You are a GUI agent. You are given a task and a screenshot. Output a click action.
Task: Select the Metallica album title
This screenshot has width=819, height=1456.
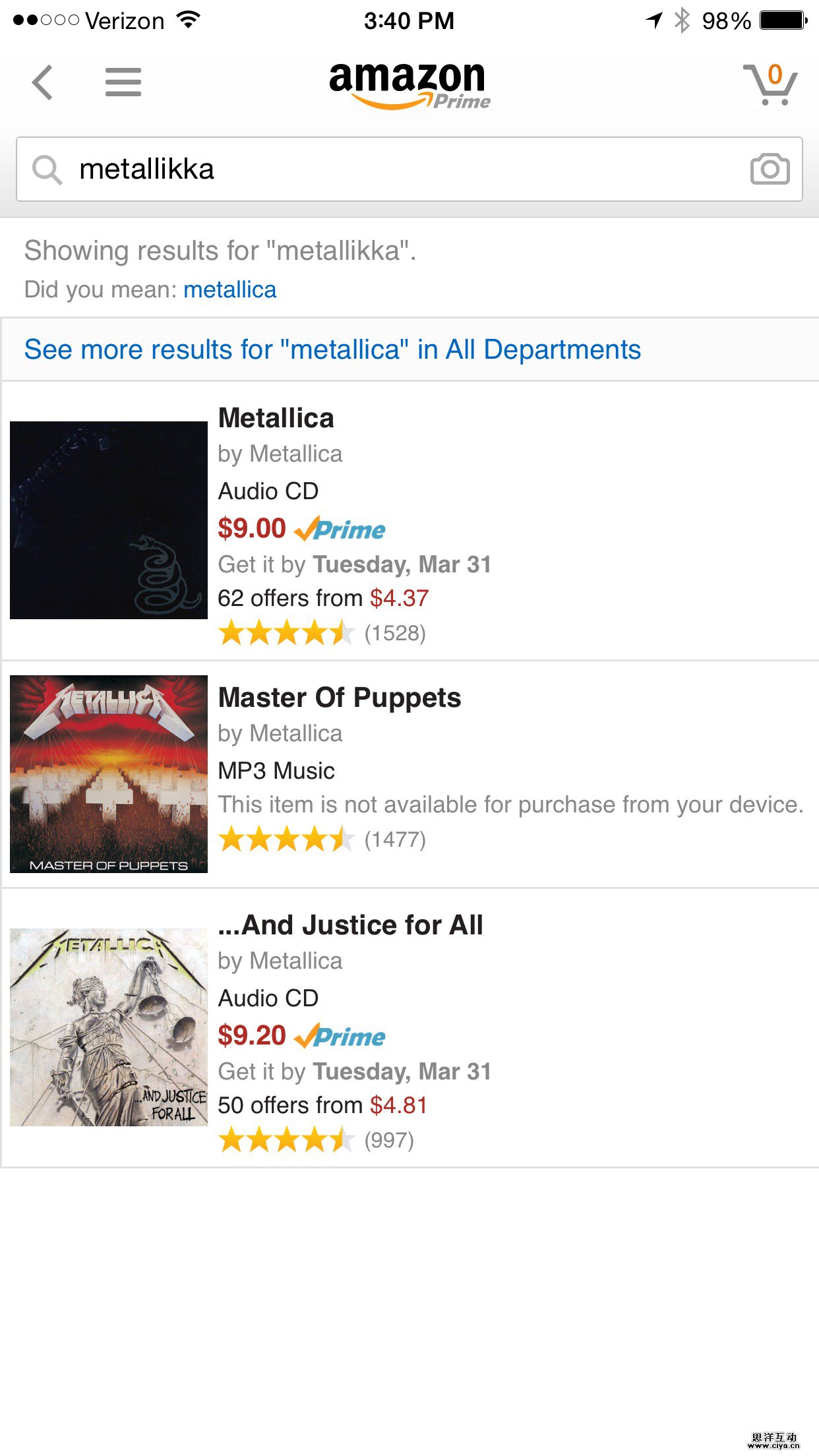point(276,418)
